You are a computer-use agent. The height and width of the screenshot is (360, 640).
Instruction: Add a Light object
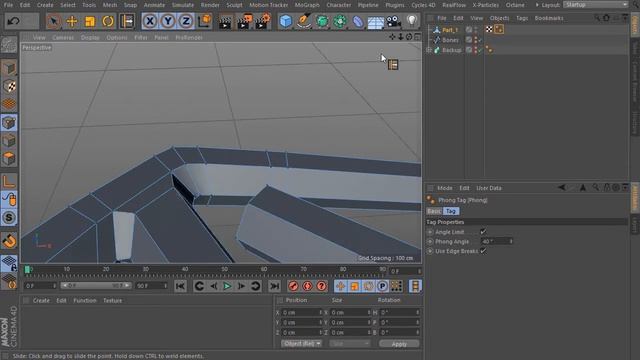411,21
